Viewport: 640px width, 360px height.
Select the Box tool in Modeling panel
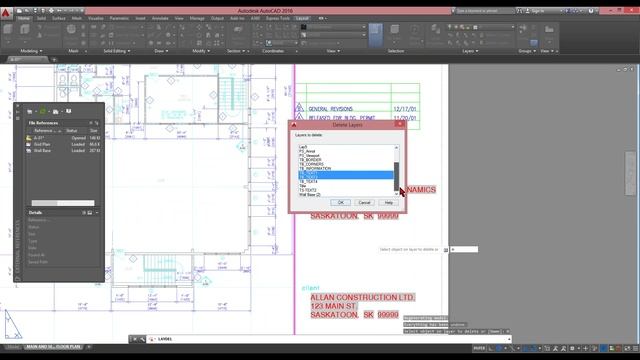tap(8, 29)
